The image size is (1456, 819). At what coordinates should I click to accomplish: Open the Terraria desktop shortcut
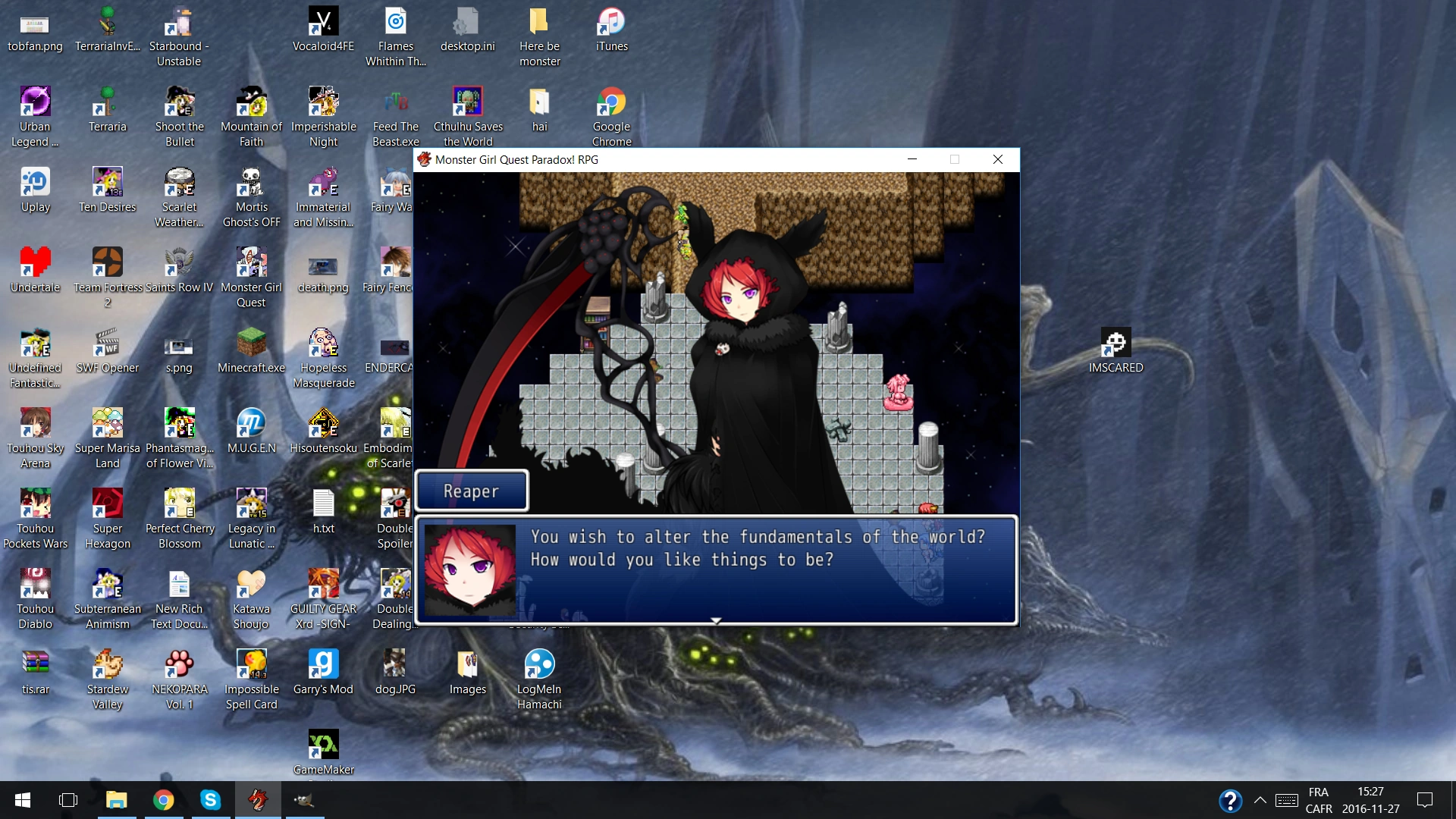107,102
